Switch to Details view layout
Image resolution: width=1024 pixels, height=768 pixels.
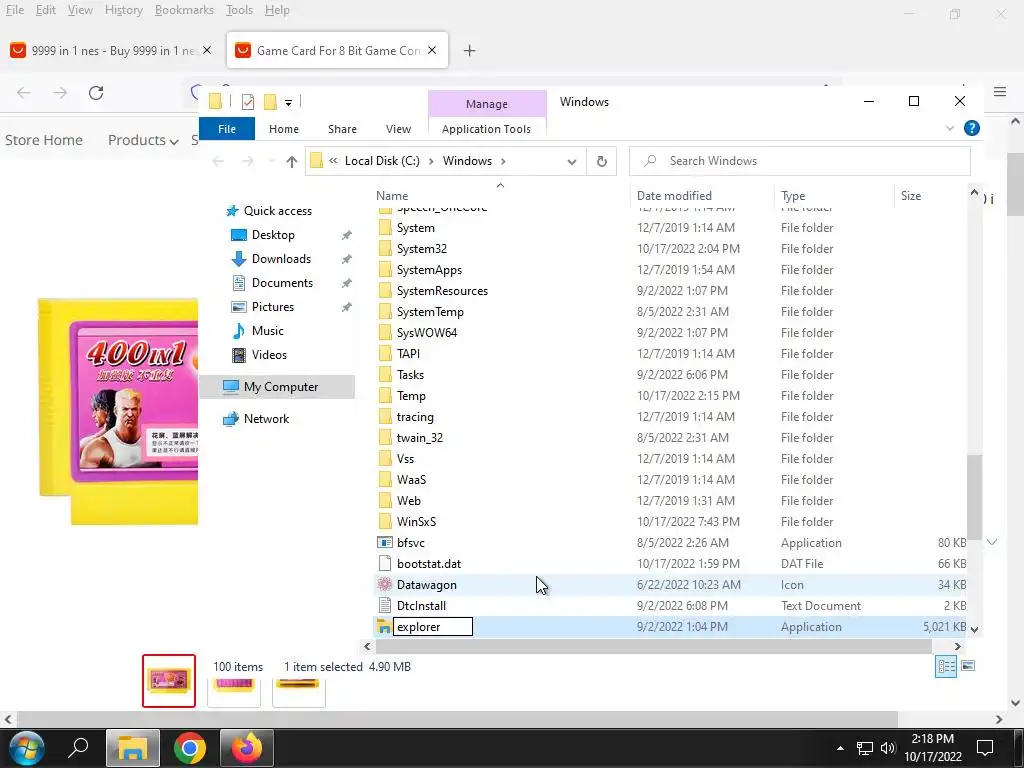tap(946, 667)
